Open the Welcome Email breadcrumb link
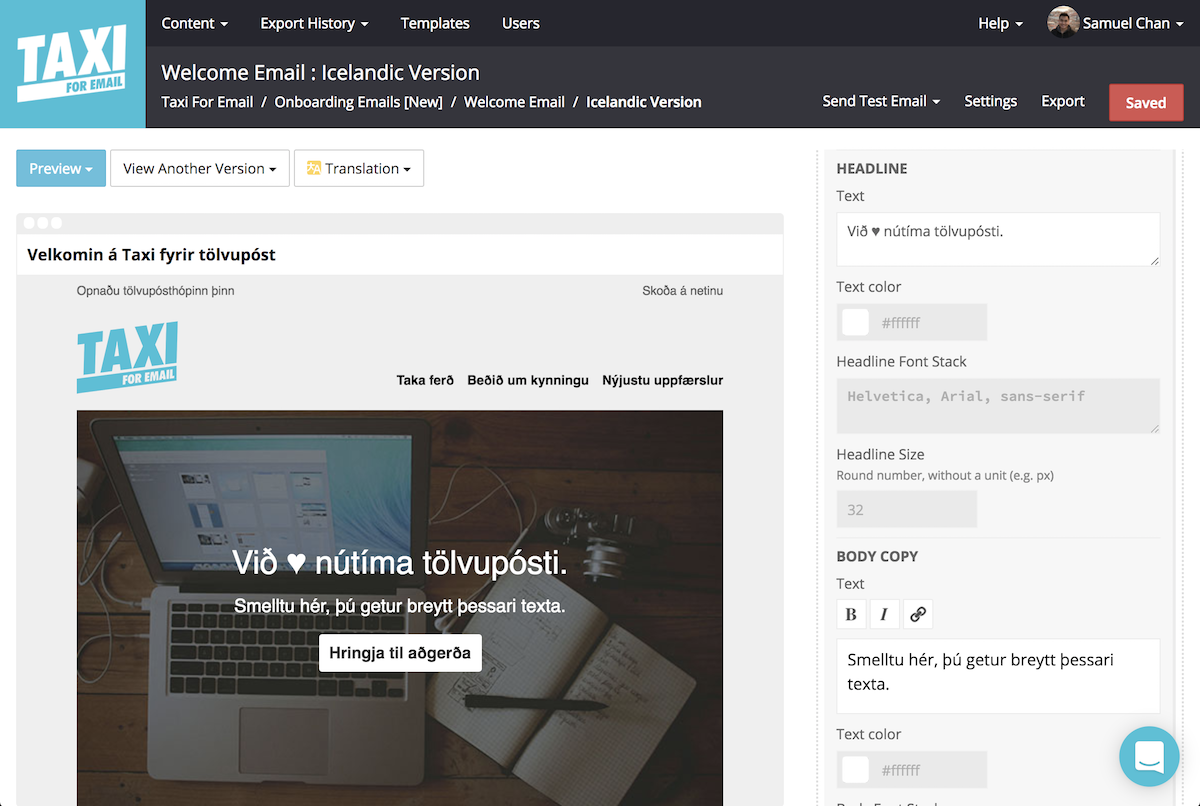This screenshot has height=806, width=1200. [x=515, y=102]
